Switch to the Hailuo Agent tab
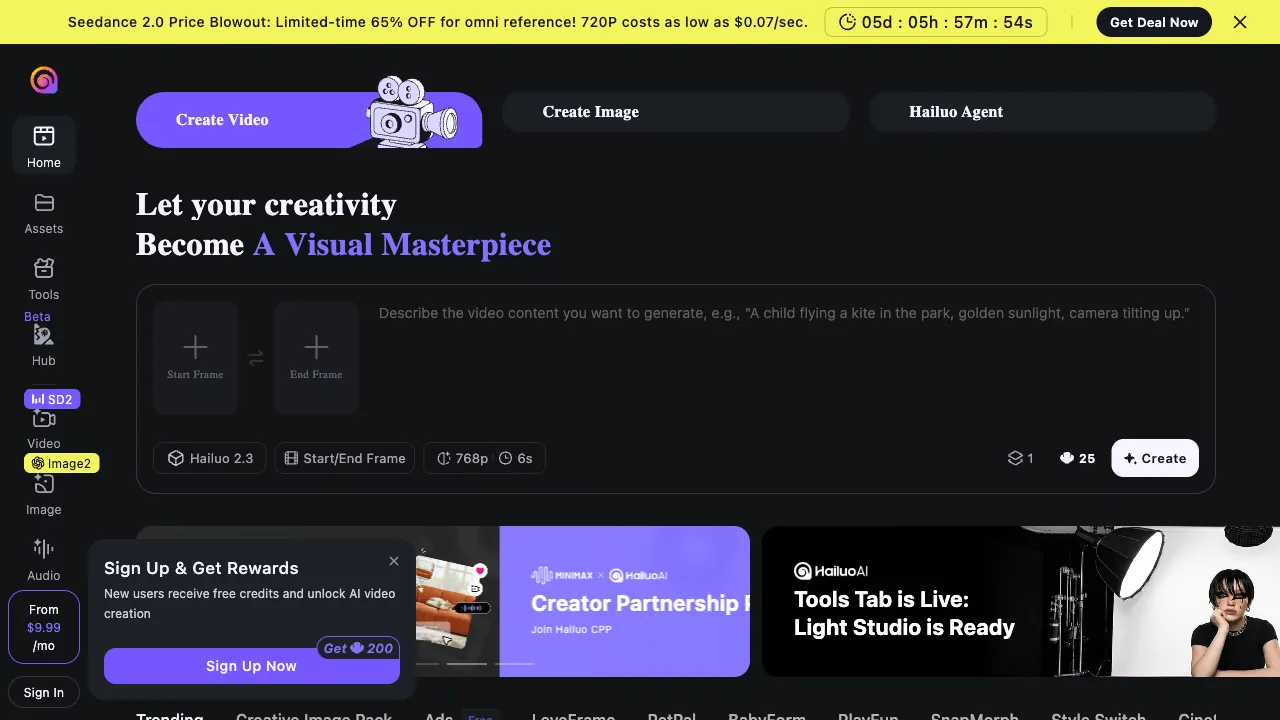Viewport: 1280px width, 720px height. (1042, 112)
